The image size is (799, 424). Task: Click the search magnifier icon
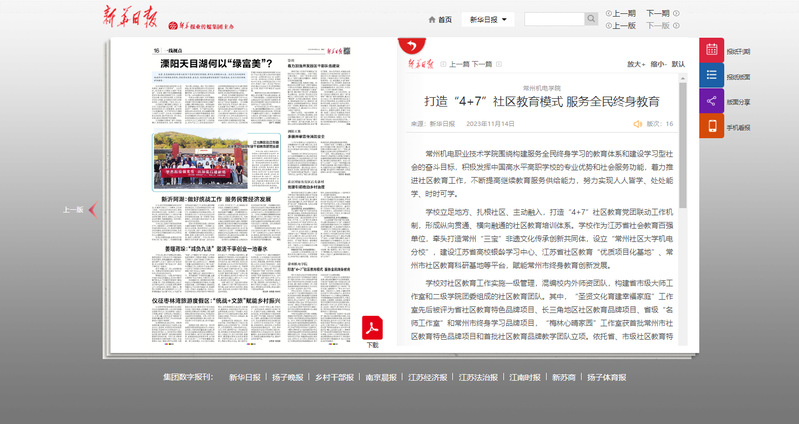[591, 19]
